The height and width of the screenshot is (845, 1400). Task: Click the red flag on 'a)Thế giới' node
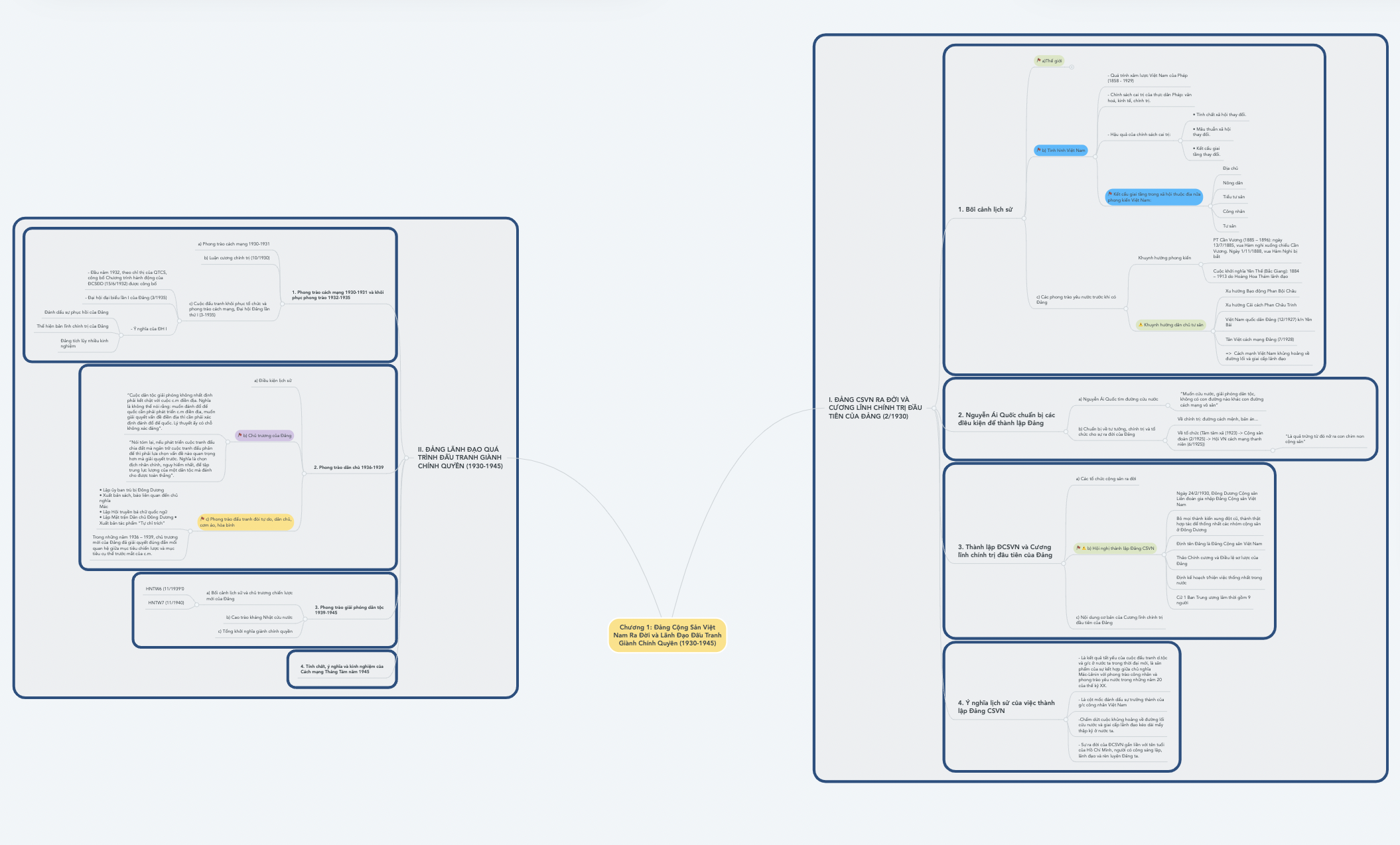[1039, 60]
